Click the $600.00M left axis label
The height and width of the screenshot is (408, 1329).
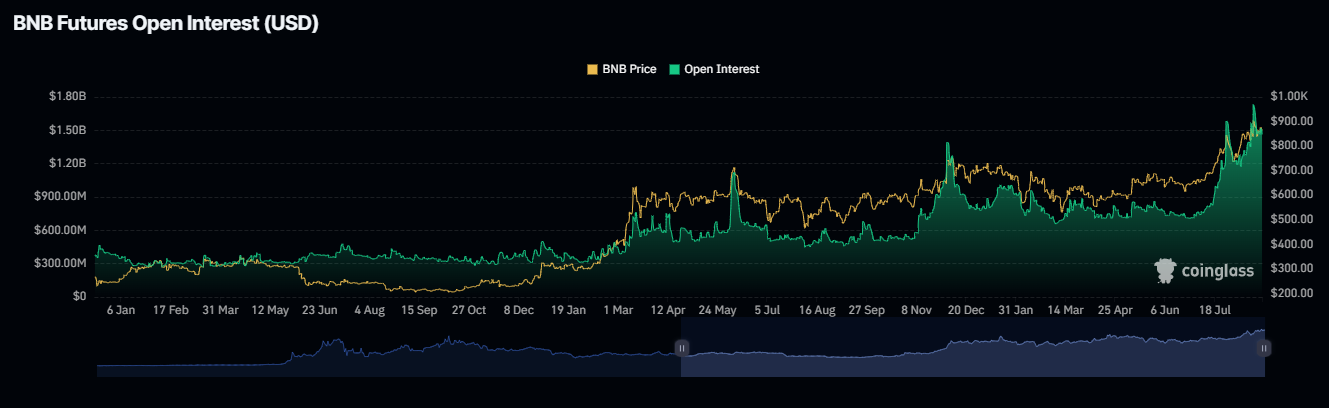coord(63,230)
